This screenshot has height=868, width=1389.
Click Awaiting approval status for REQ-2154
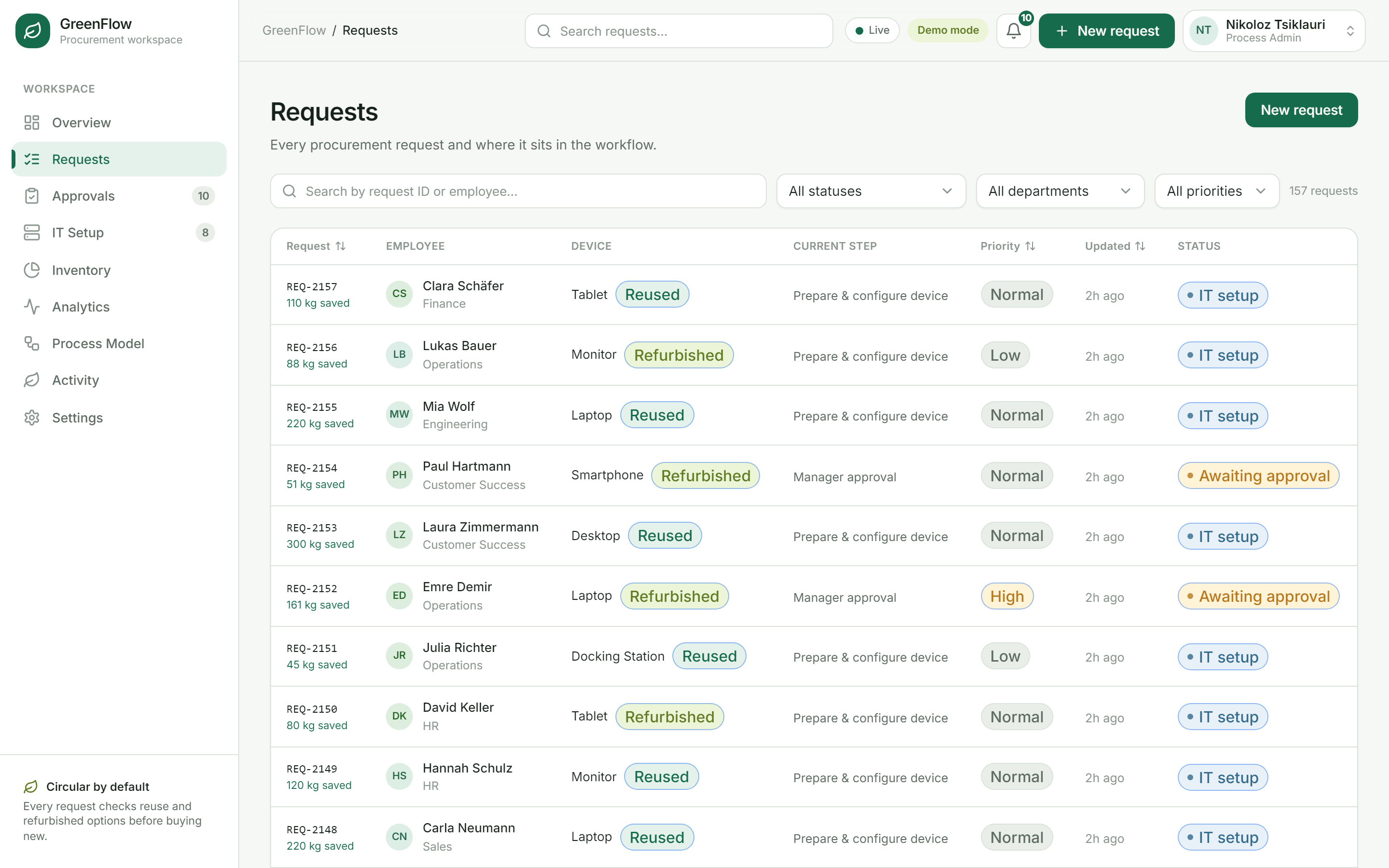coord(1258,475)
